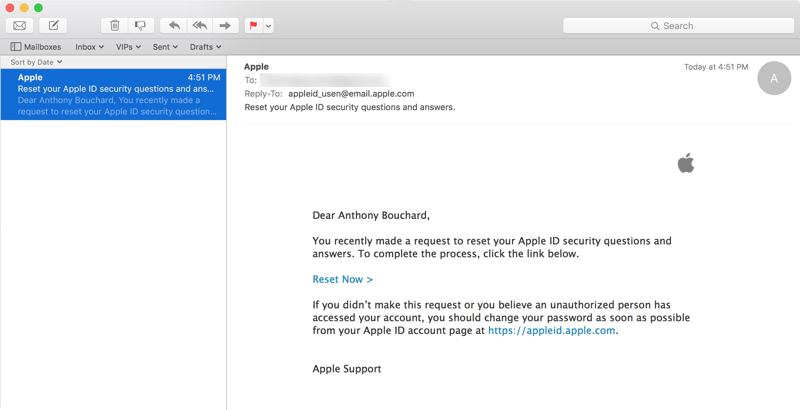The image size is (800, 410).
Task: Open the https://appleid.apple.com link
Action: [x=552, y=330]
